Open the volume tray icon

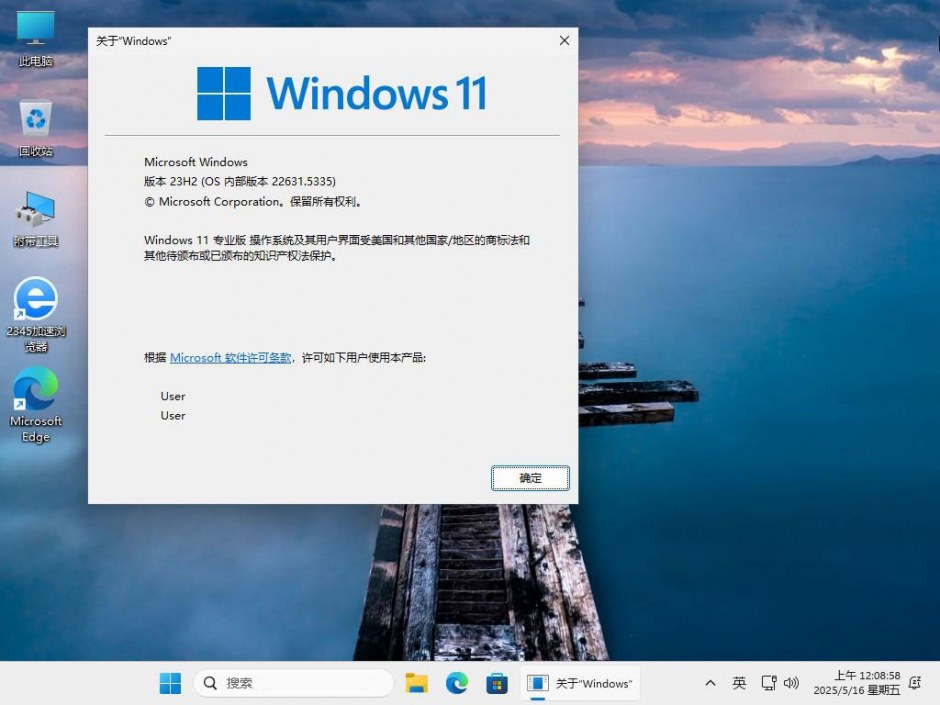point(791,683)
